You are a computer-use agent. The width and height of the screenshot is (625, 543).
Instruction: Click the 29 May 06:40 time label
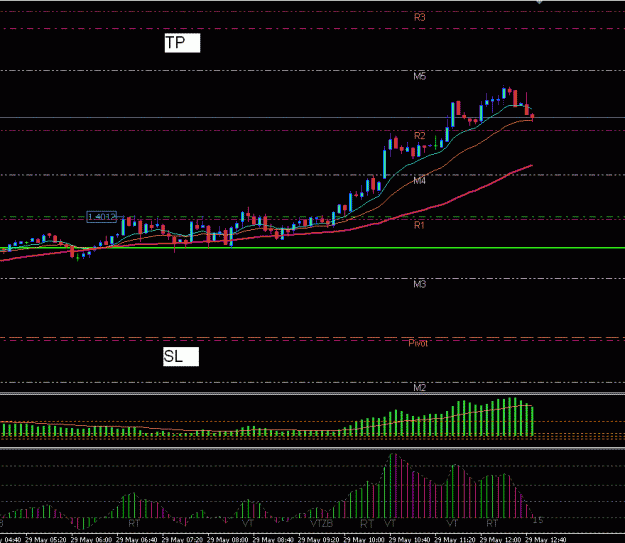(x=137, y=540)
